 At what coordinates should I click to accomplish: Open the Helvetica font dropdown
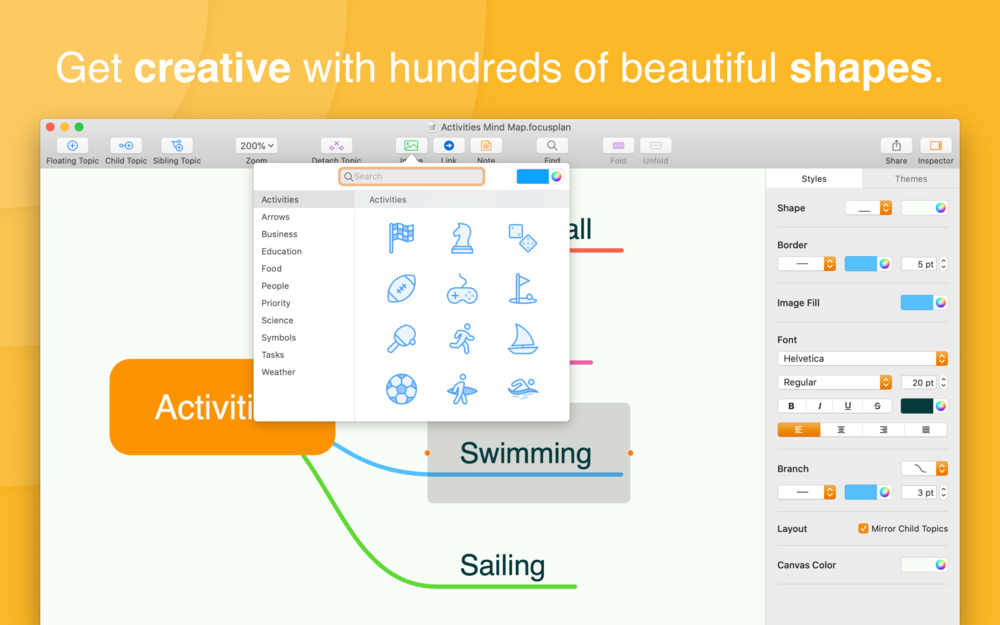pos(862,358)
